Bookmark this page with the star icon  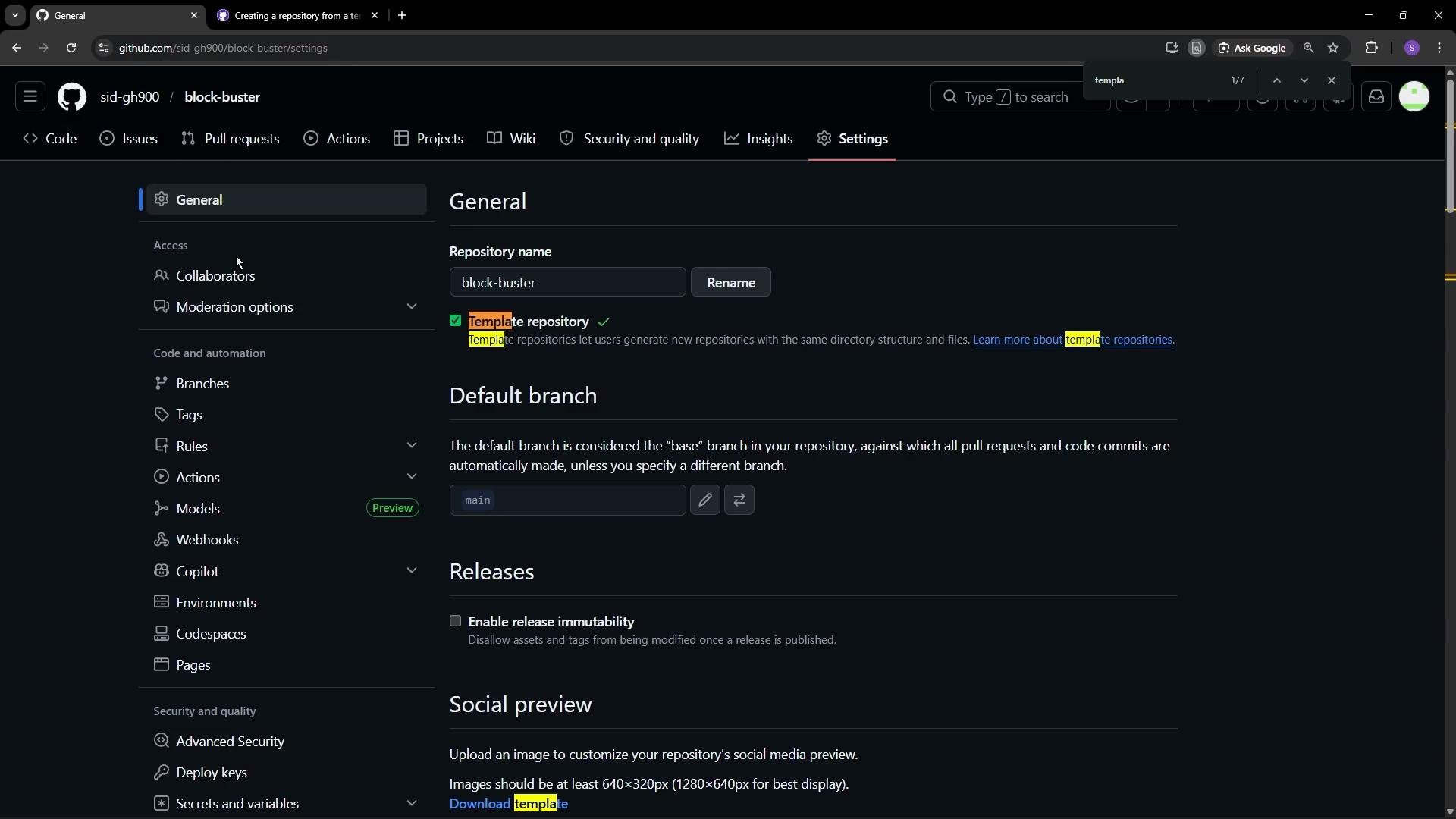click(1333, 48)
